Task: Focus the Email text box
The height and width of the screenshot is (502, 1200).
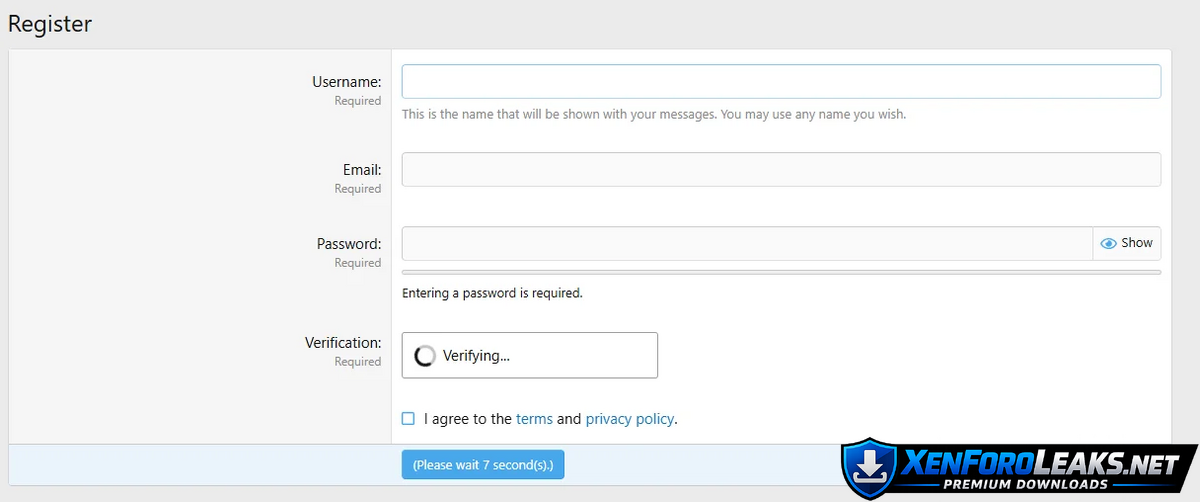Action: [x=780, y=170]
